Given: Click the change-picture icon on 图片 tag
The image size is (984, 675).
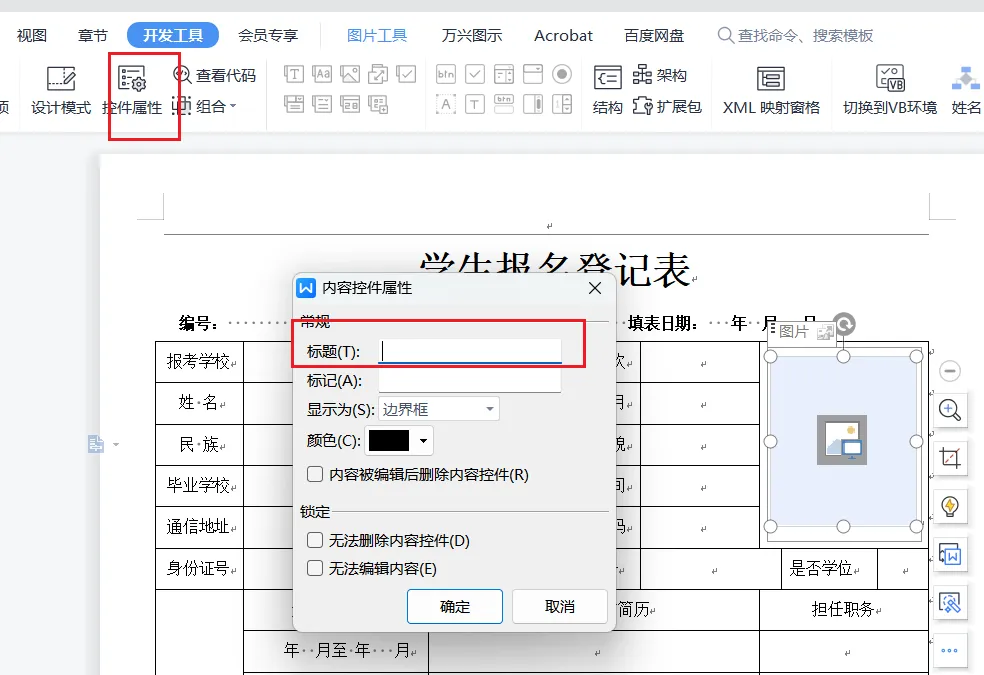Looking at the screenshot, I should pyautogui.click(x=825, y=332).
